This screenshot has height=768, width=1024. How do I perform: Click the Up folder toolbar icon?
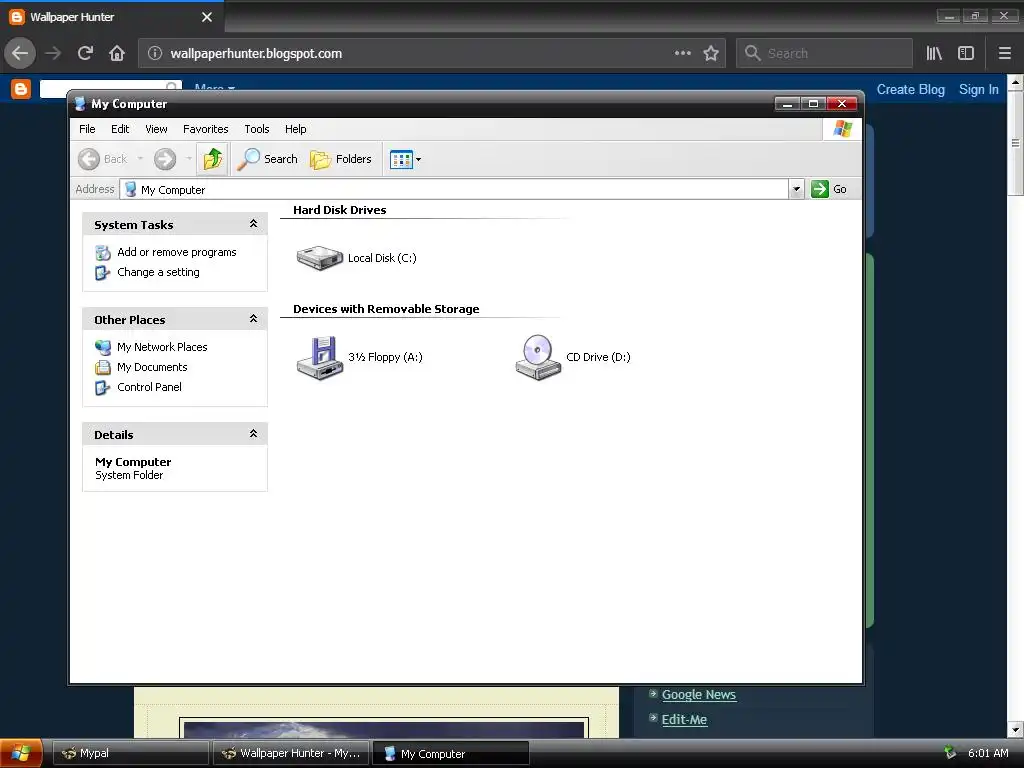click(212, 159)
